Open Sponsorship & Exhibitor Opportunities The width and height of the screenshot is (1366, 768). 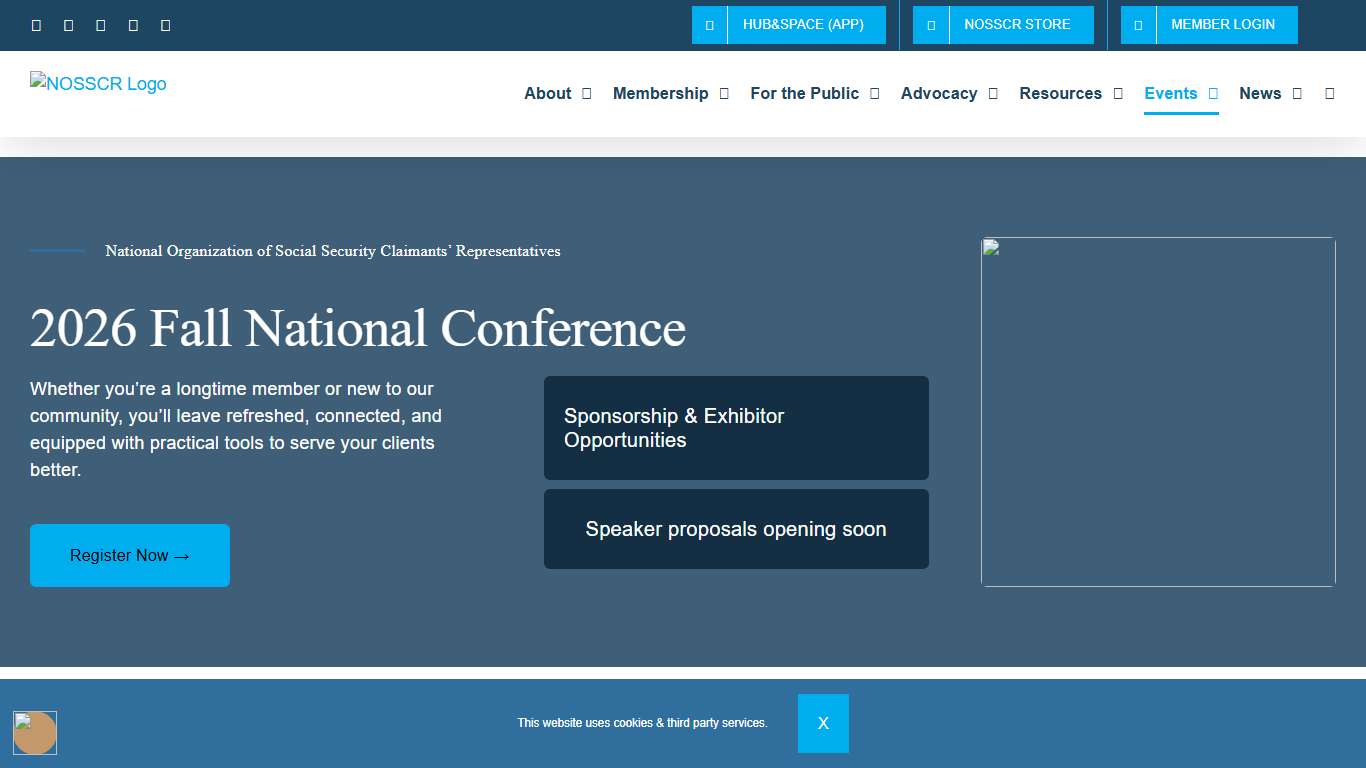[x=736, y=427]
